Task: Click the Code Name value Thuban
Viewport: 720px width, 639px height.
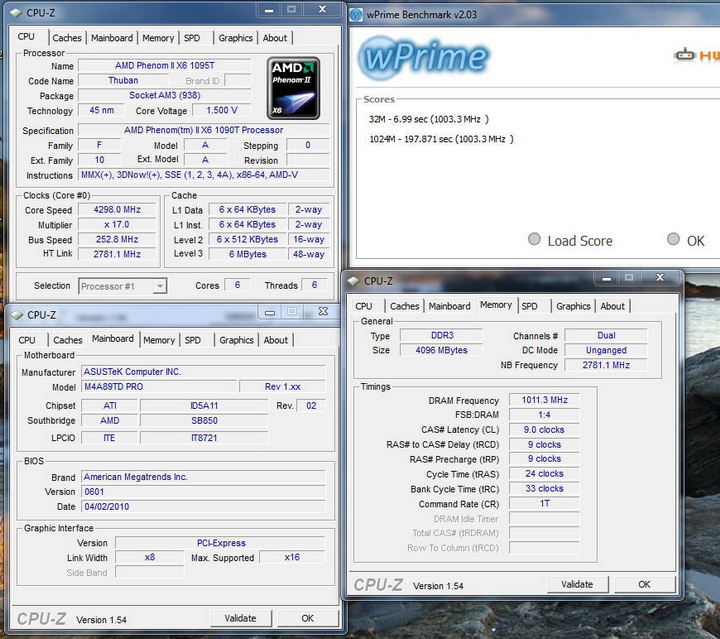Action: tap(123, 80)
